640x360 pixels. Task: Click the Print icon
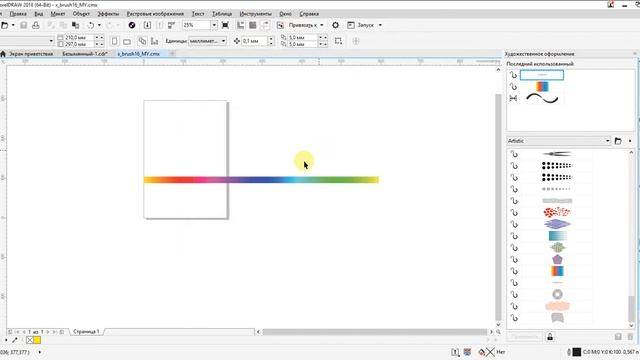(x=36, y=25)
